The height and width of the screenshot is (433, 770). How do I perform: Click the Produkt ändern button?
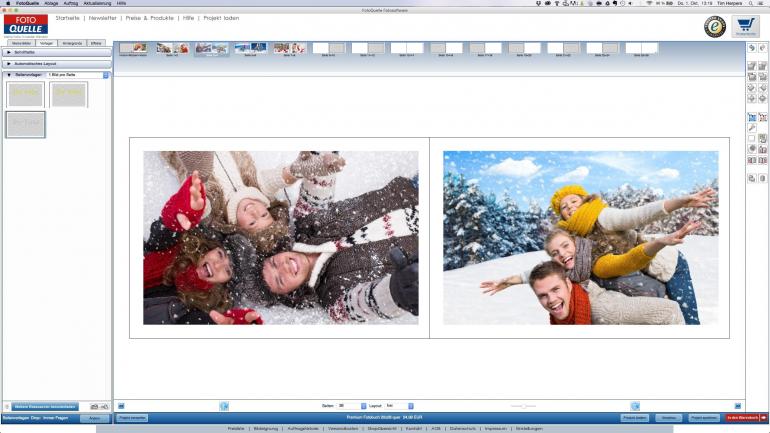634,418
